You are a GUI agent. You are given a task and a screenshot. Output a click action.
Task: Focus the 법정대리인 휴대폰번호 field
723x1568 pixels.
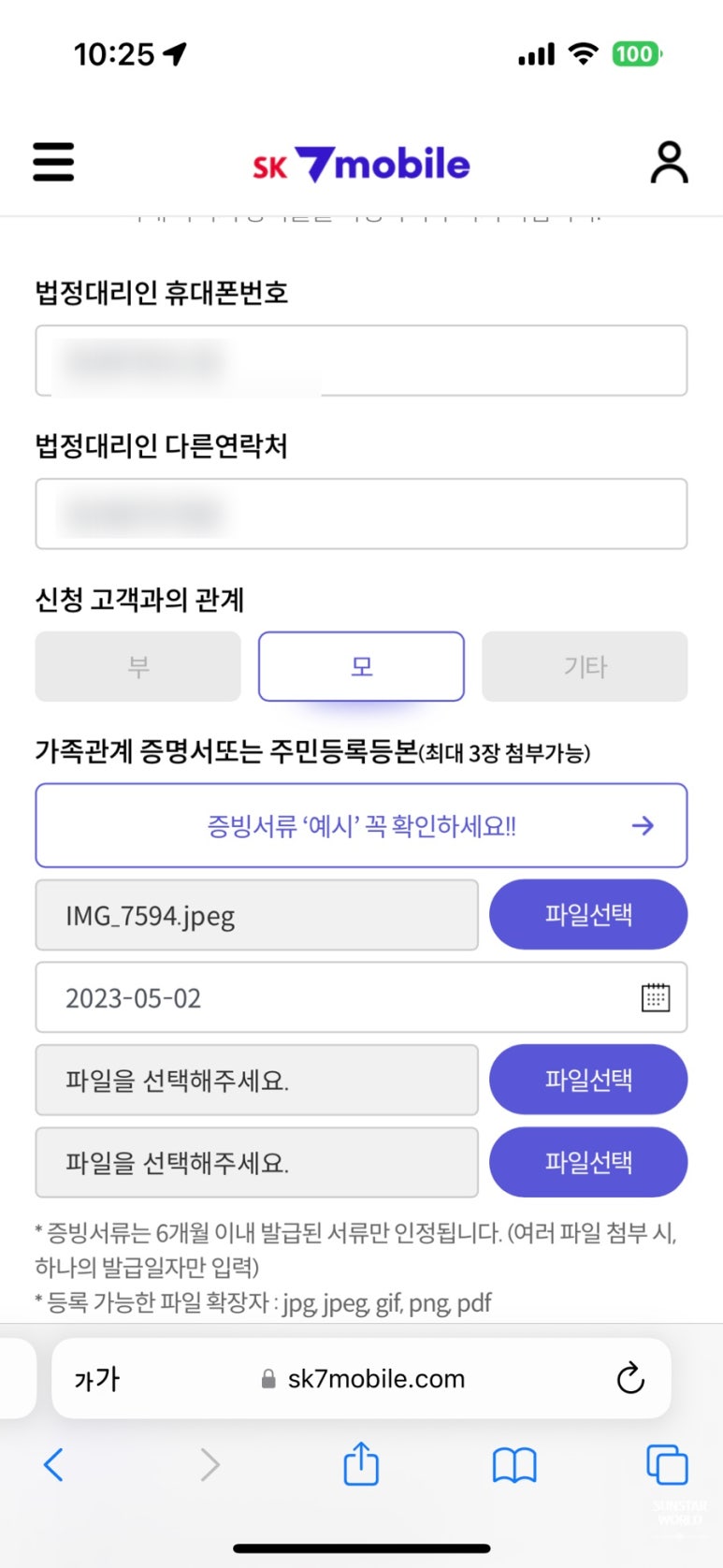click(x=361, y=361)
